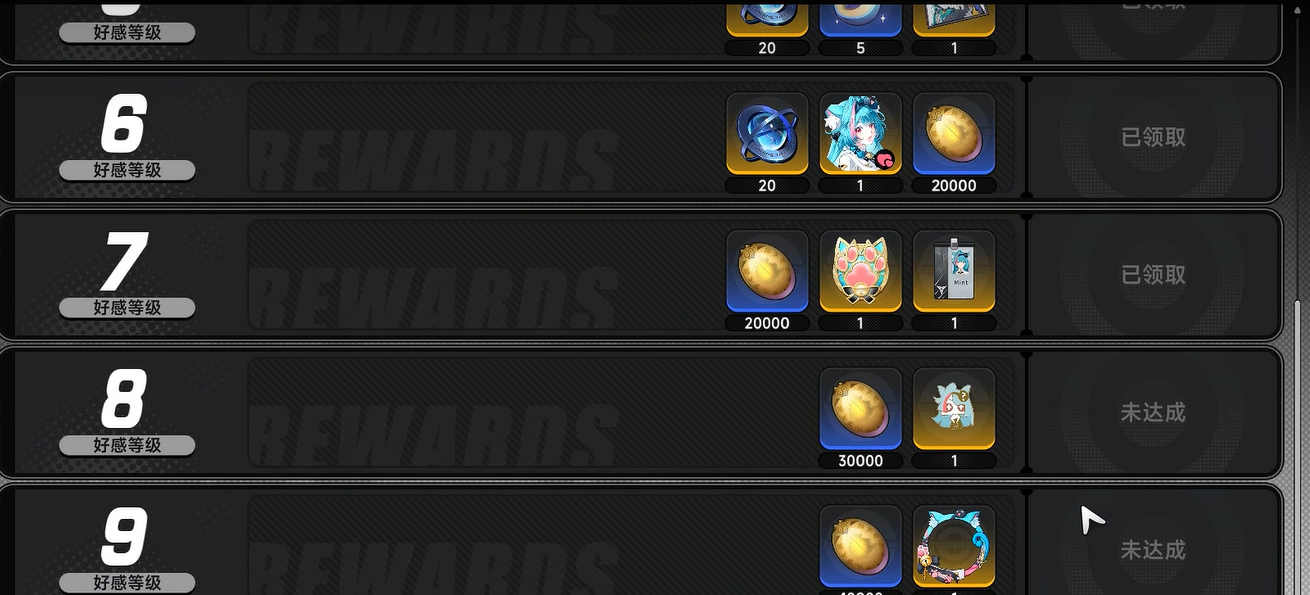Click the 已领取 button for level 7
The image size is (1310, 595).
tap(1153, 274)
